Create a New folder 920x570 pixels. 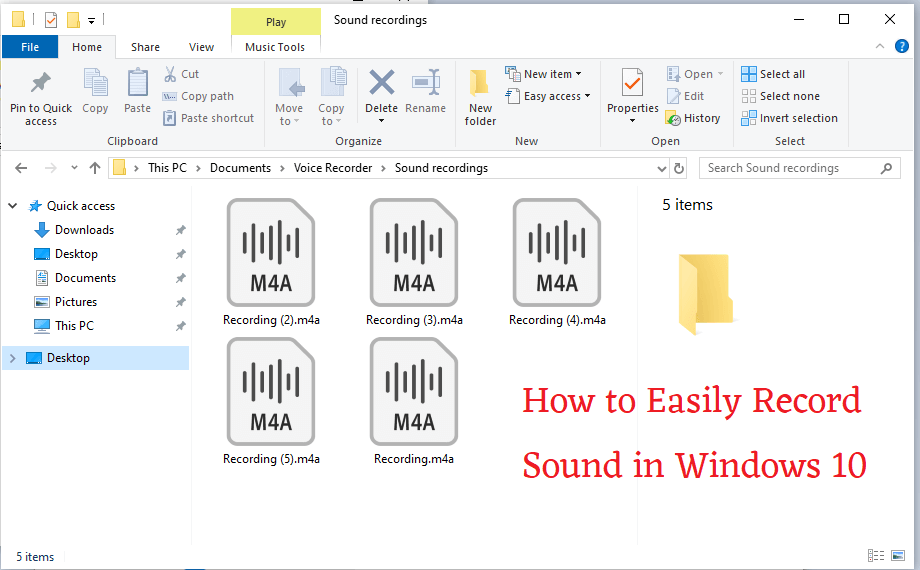point(480,96)
